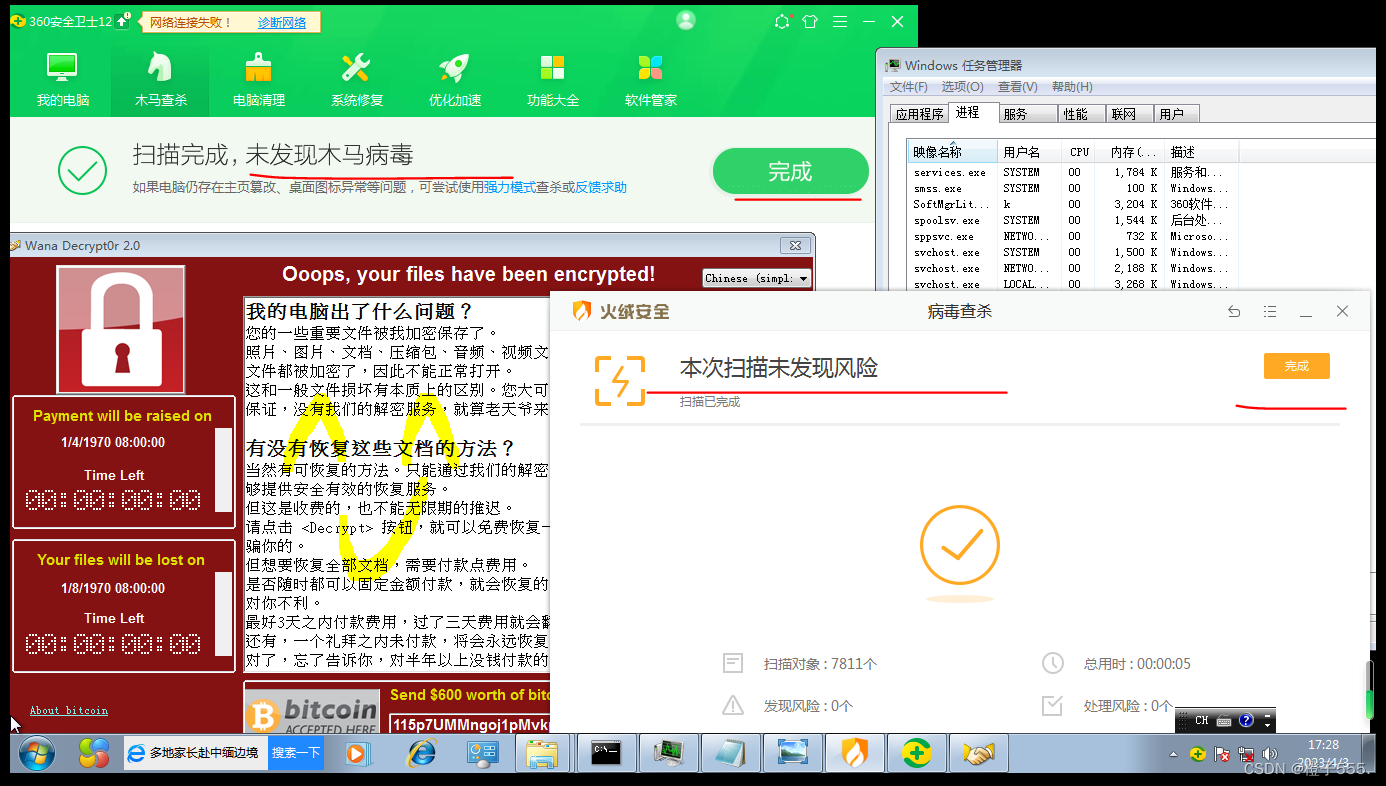Show hidden tray icons arrow
The width and height of the screenshot is (1386, 786).
coord(1173,754)
